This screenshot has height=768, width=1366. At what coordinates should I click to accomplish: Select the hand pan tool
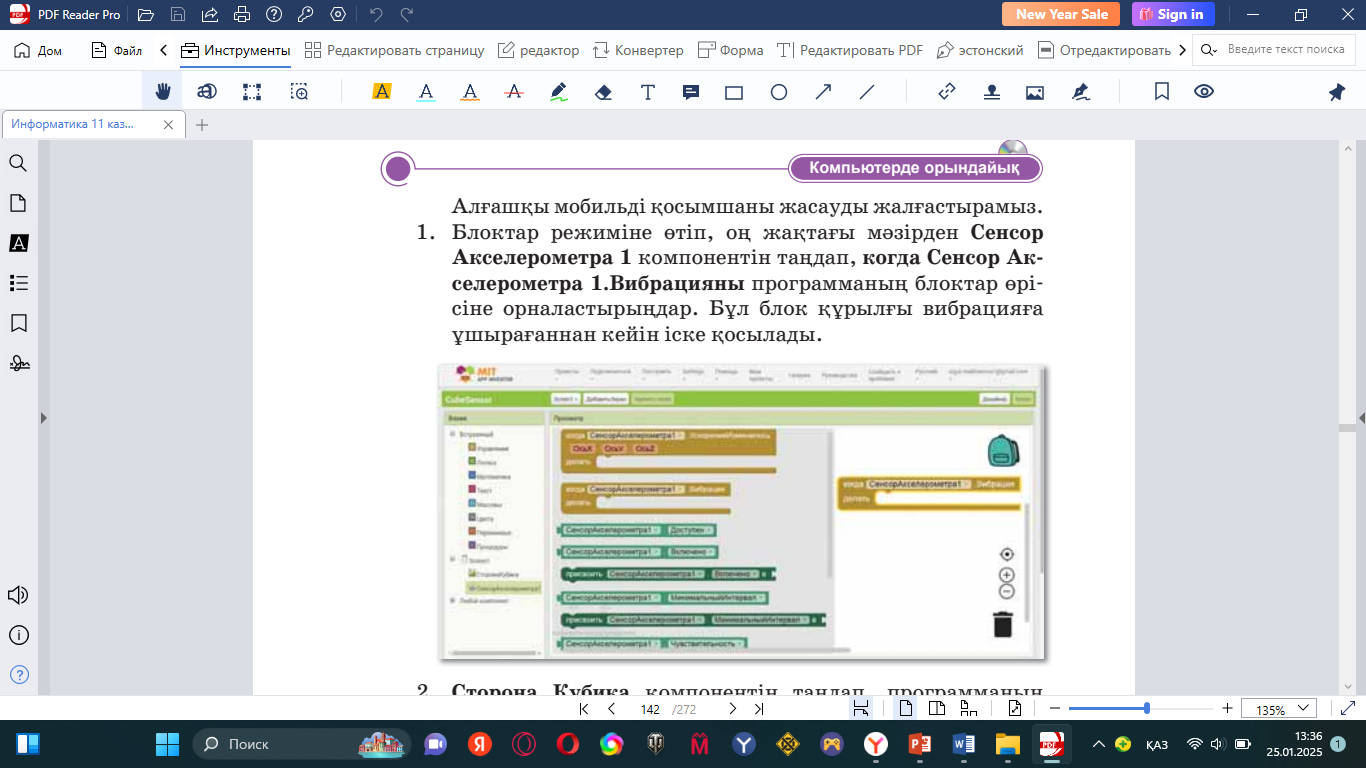[x=162, y=92]
